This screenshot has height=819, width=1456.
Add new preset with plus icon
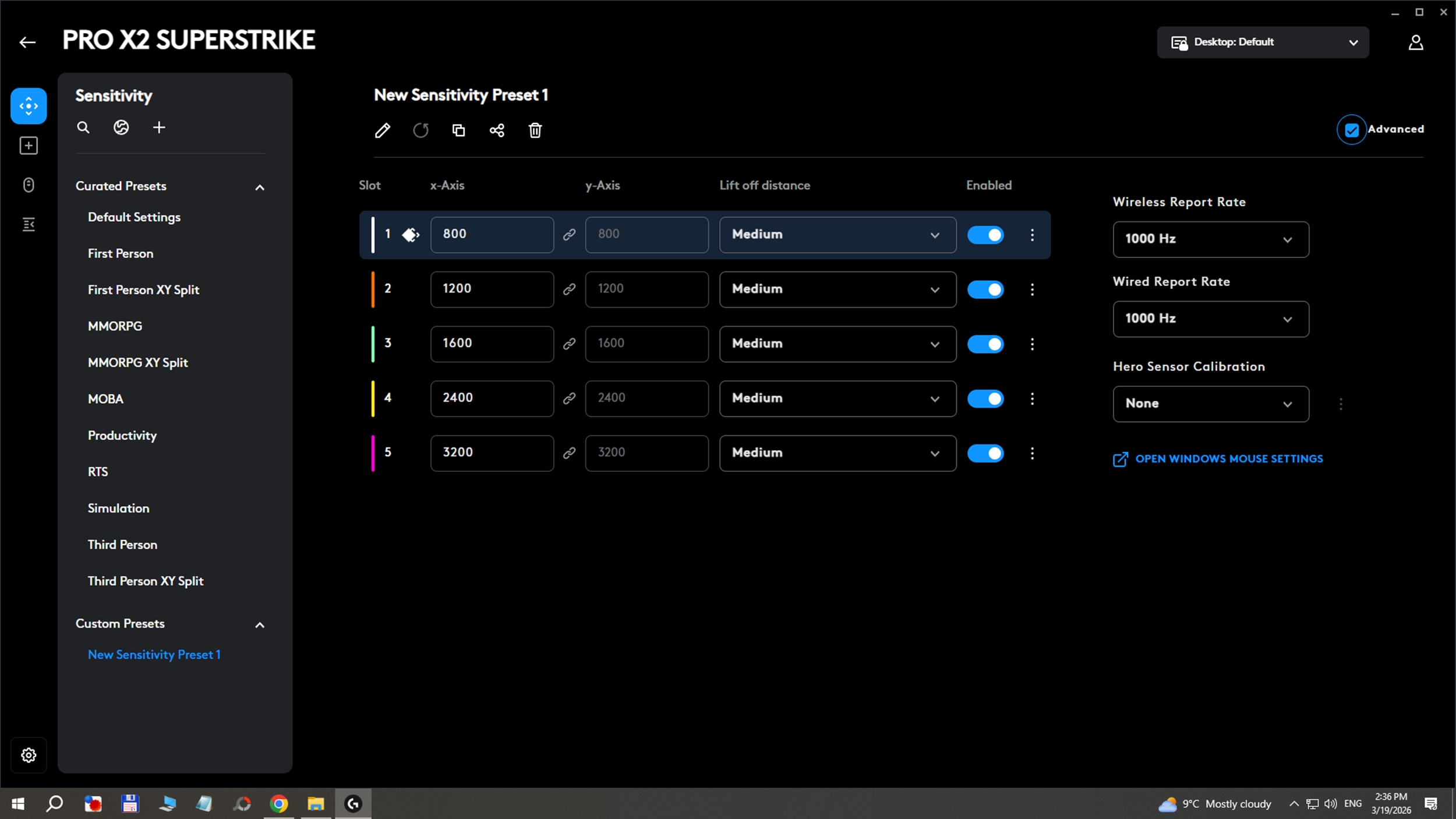point(159,128)
